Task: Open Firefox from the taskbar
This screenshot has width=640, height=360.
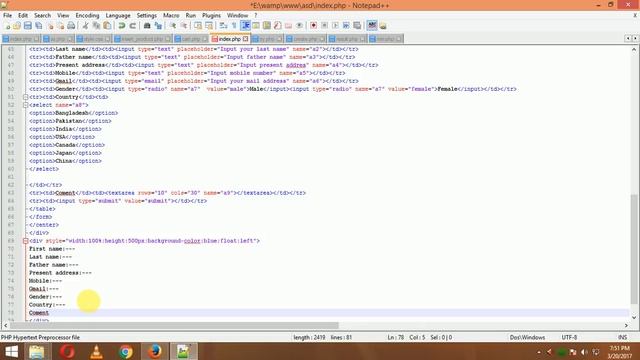Action: coord(155,351)
